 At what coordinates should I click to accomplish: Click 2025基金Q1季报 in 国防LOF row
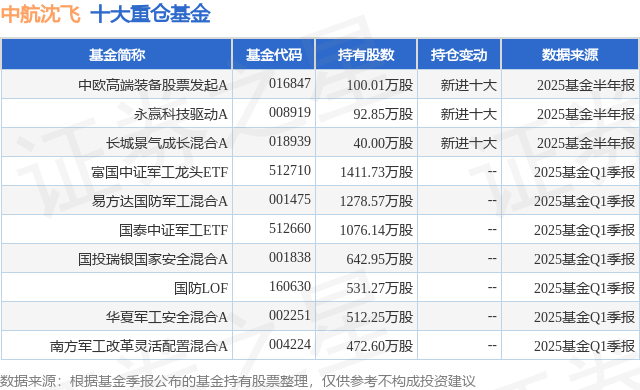(x=584, y=288)
